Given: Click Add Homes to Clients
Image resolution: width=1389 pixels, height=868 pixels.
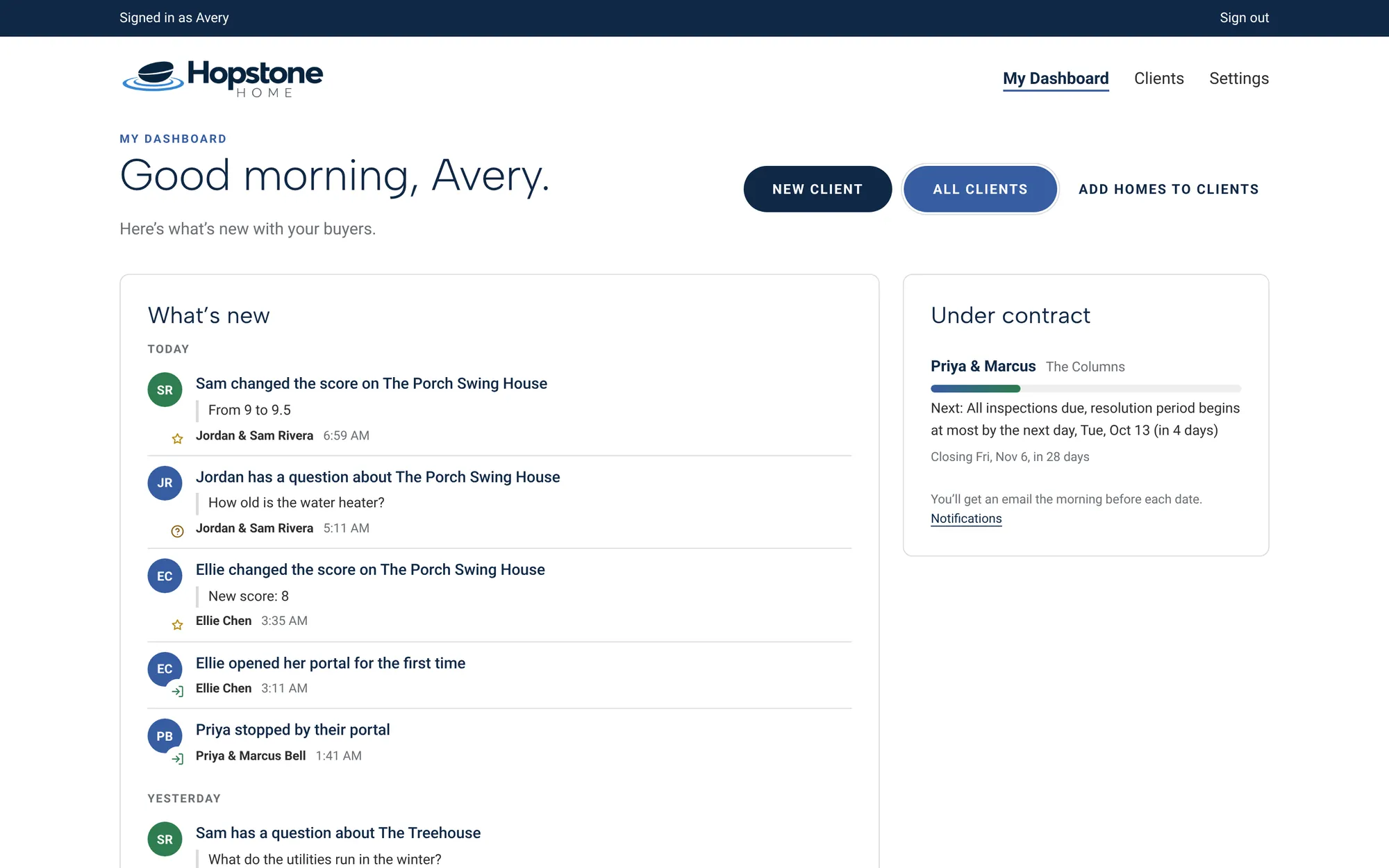Looking at the screenshot, I should click(1168, 189).
